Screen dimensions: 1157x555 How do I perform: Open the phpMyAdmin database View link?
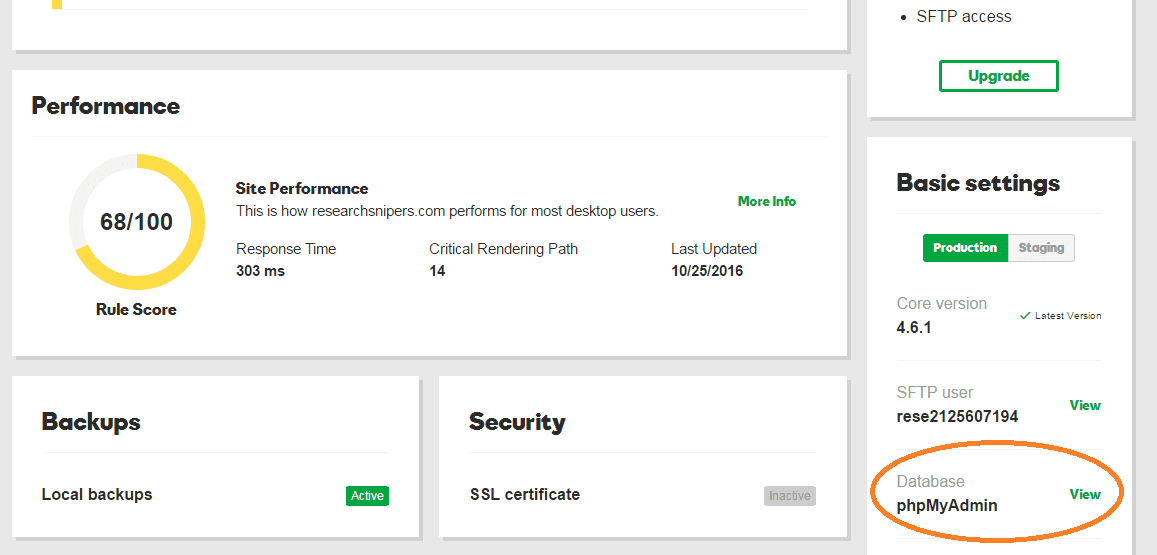tap(1084, 494)
